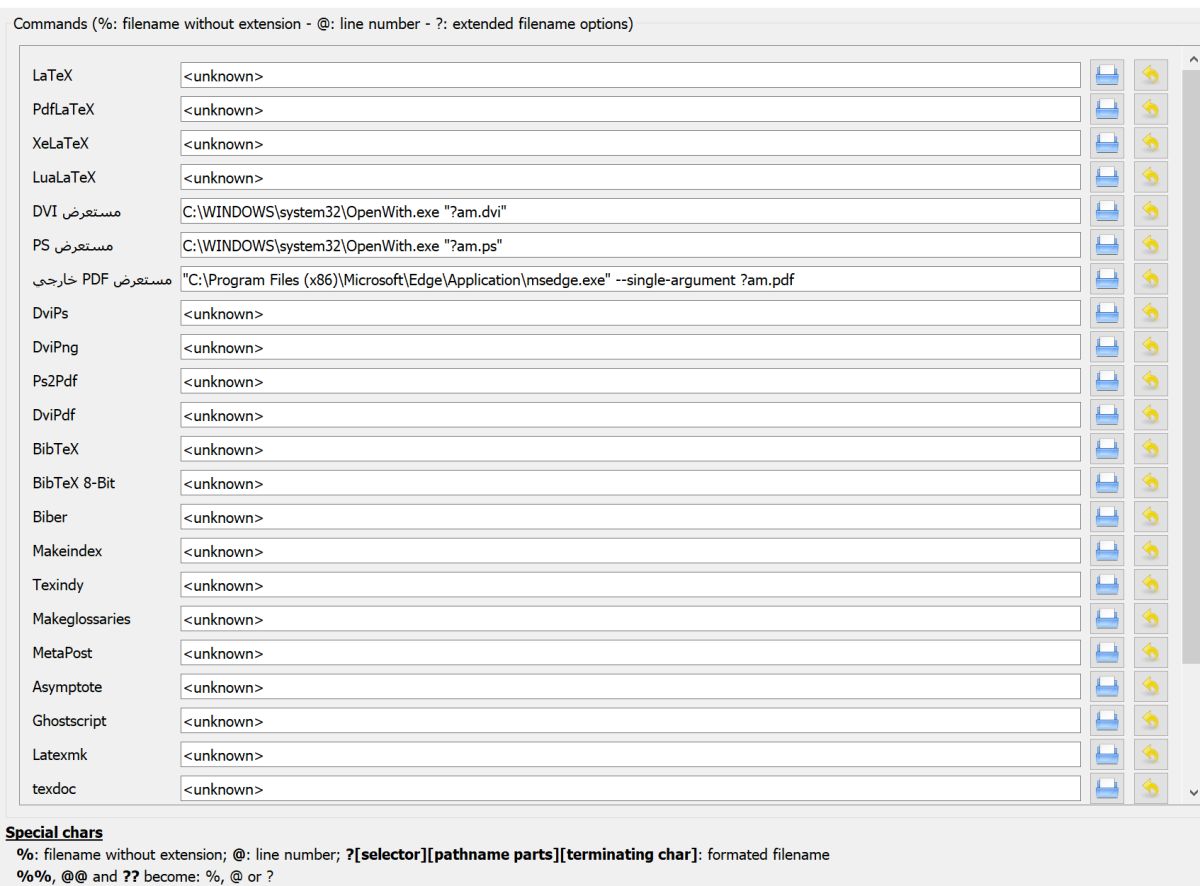The height and width of the screenshot is (886, 1200).
Task: Focus the Biber command text box
Action: pyautogui.click(x=631, y=517)
